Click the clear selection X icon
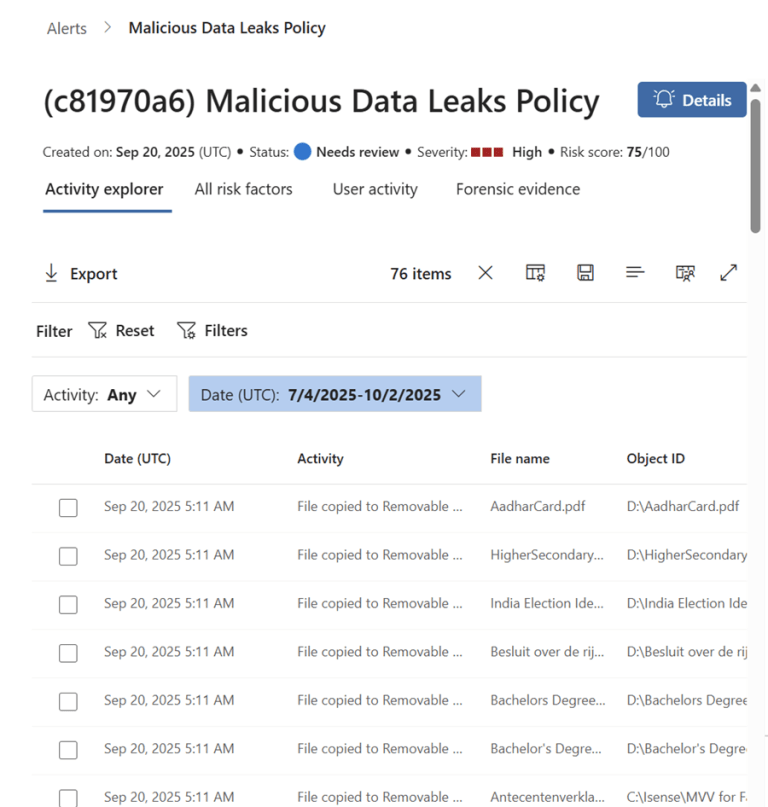 [x=485, y=272]
